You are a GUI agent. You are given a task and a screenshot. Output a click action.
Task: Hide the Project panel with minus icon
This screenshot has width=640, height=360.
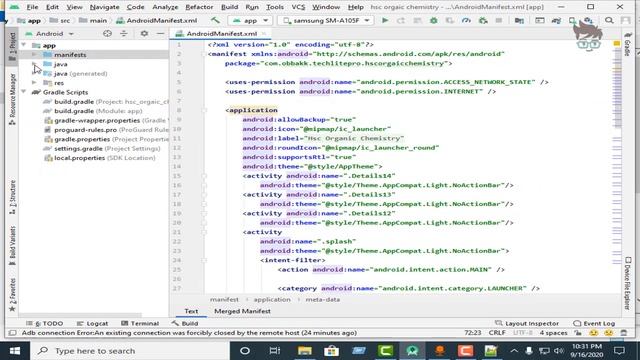tap(160, 33)
